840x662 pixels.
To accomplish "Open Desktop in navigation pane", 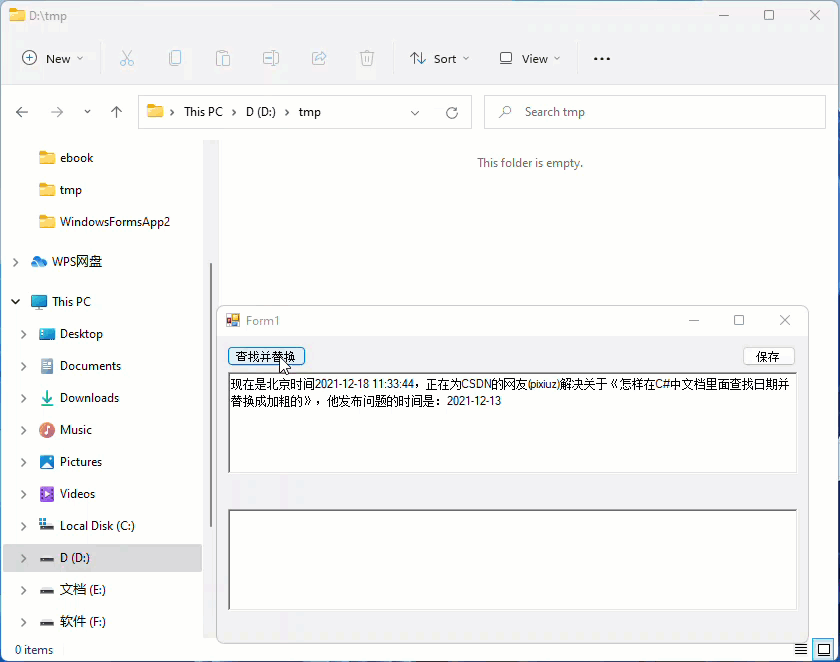I will 81,334.
